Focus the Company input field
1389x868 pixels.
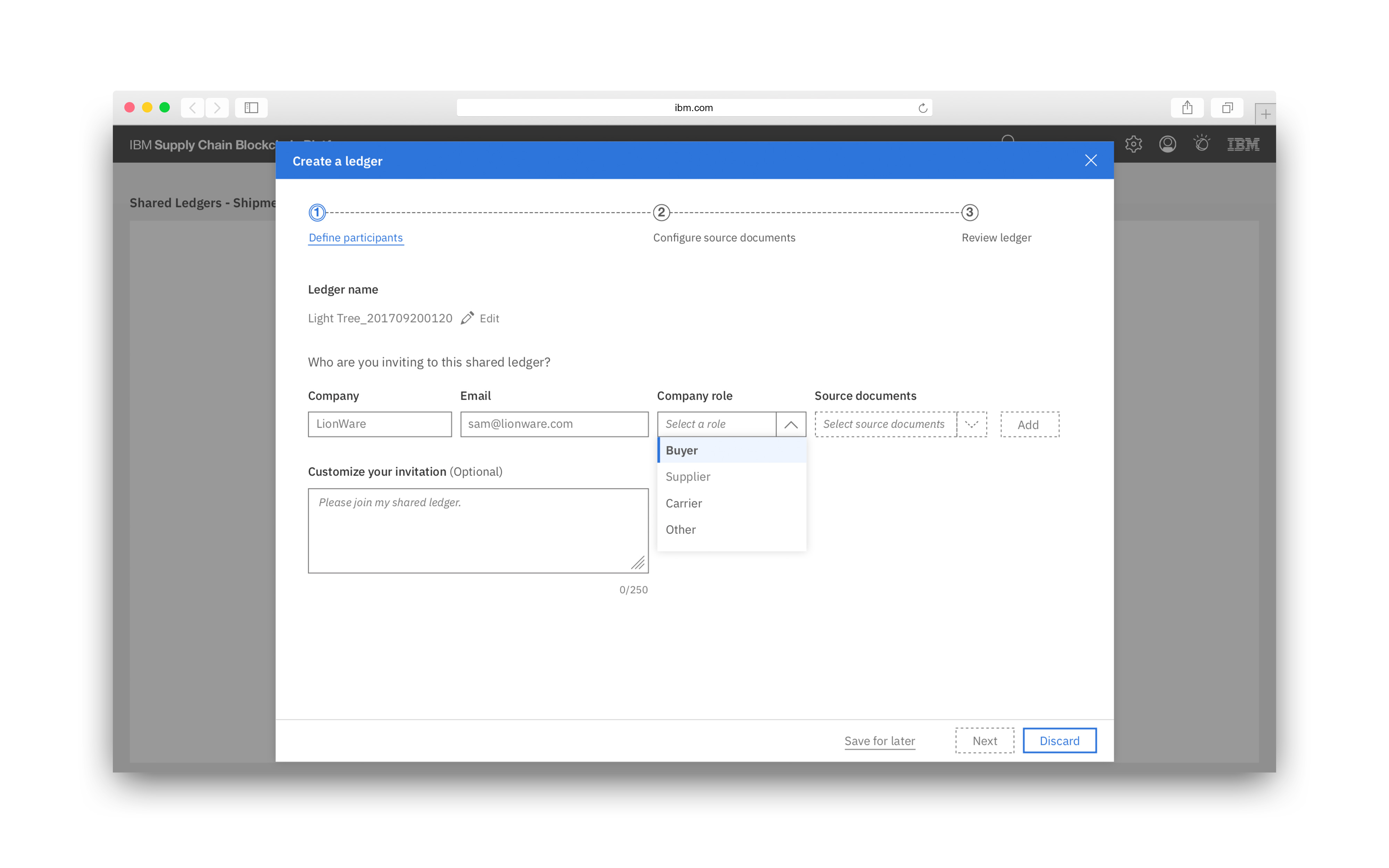(380, 424)
